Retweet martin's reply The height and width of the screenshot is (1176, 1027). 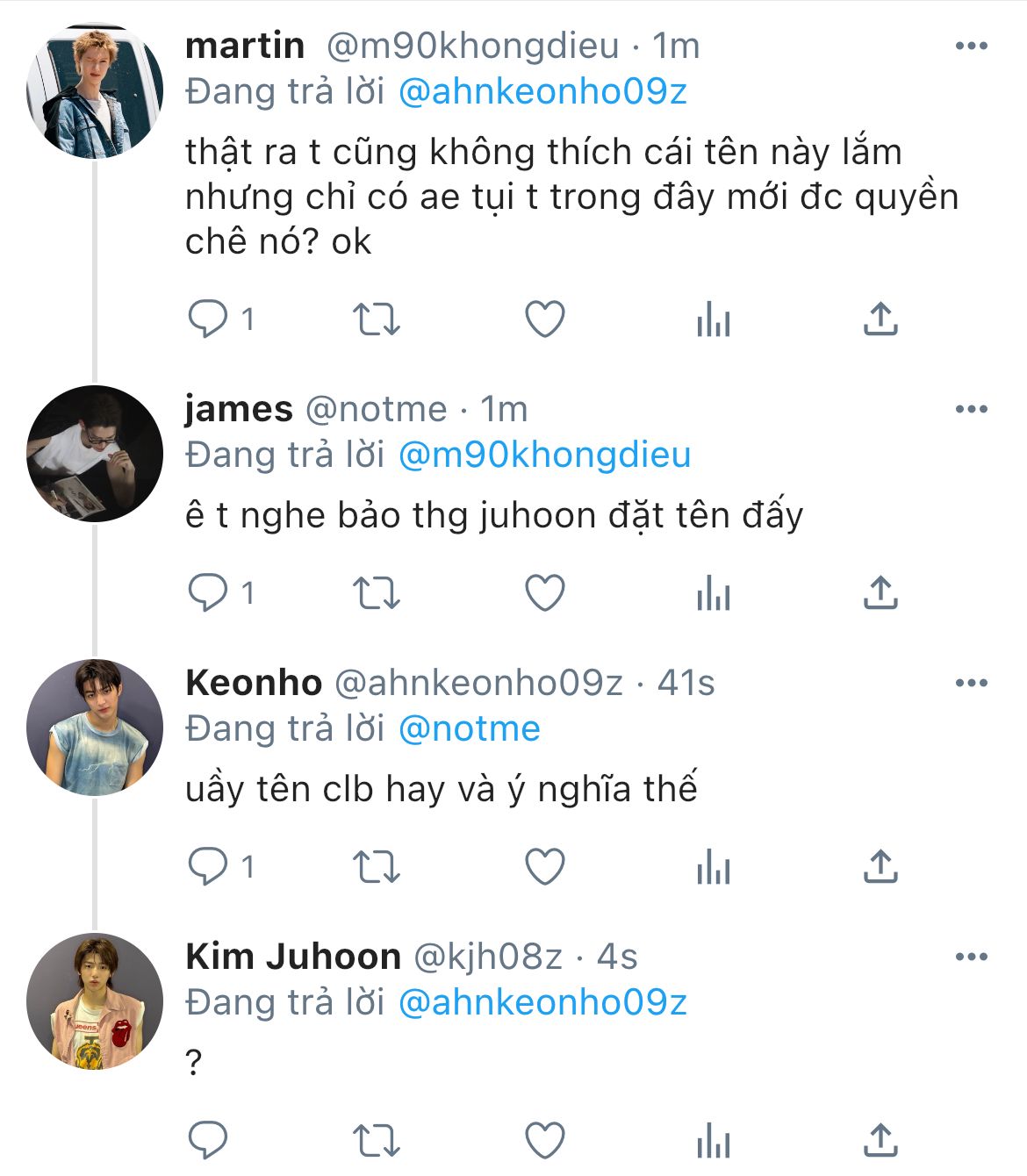376,319
